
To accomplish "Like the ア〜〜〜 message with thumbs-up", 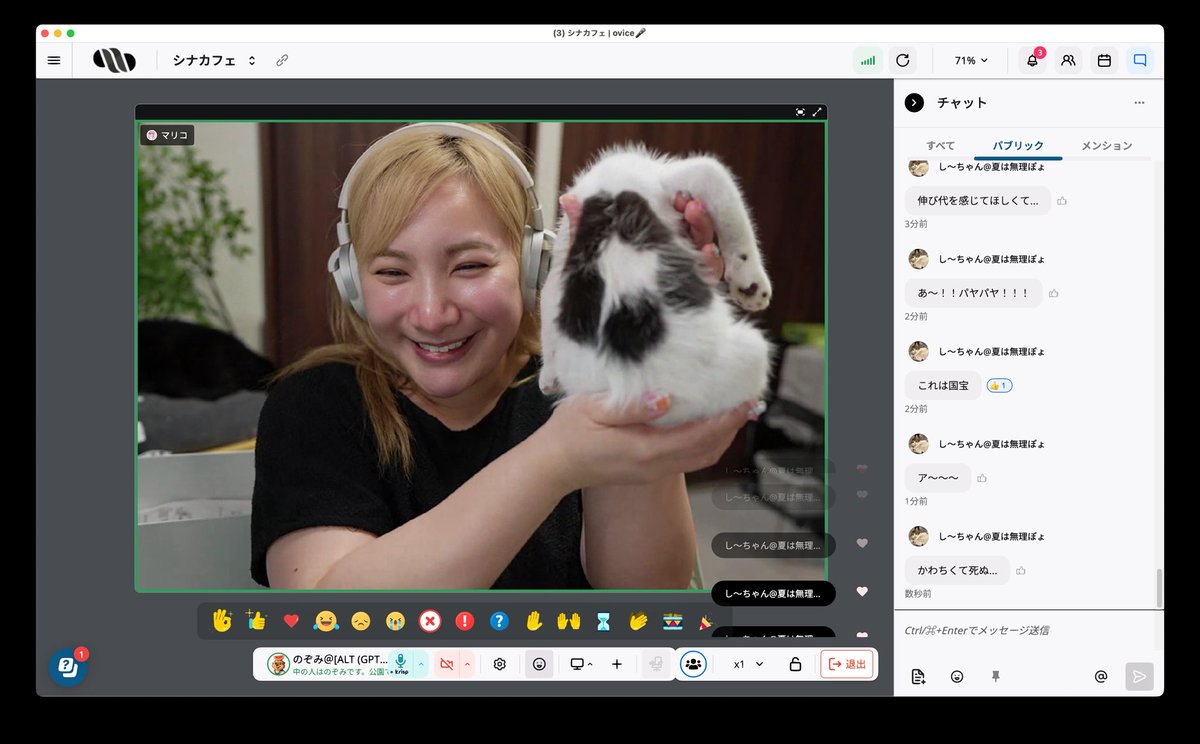I will [x=982, y=478].
